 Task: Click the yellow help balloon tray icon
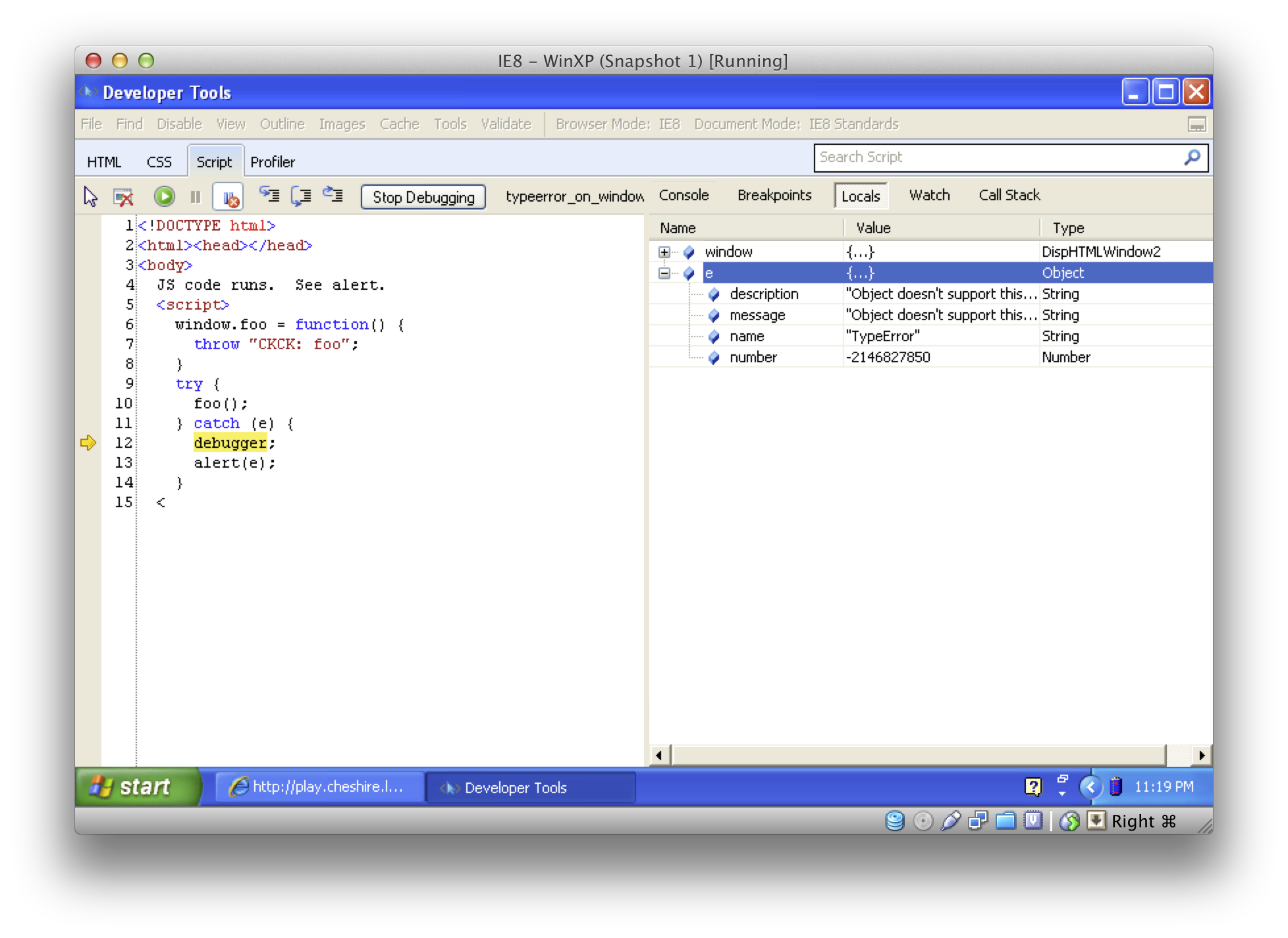[1033, 787]
